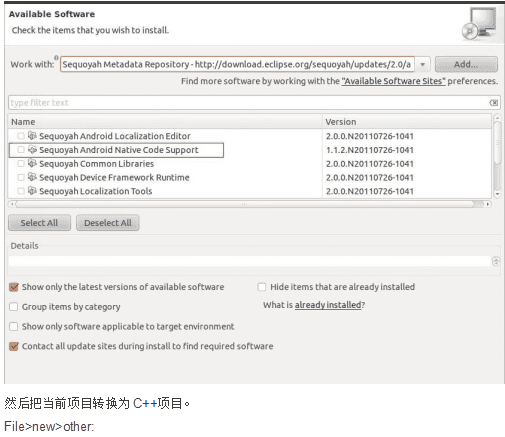This screenshot has height=437, width=505.
Task: Click the Sequoyah Device Framework Runtime icon
Action: tap(32, 177)
